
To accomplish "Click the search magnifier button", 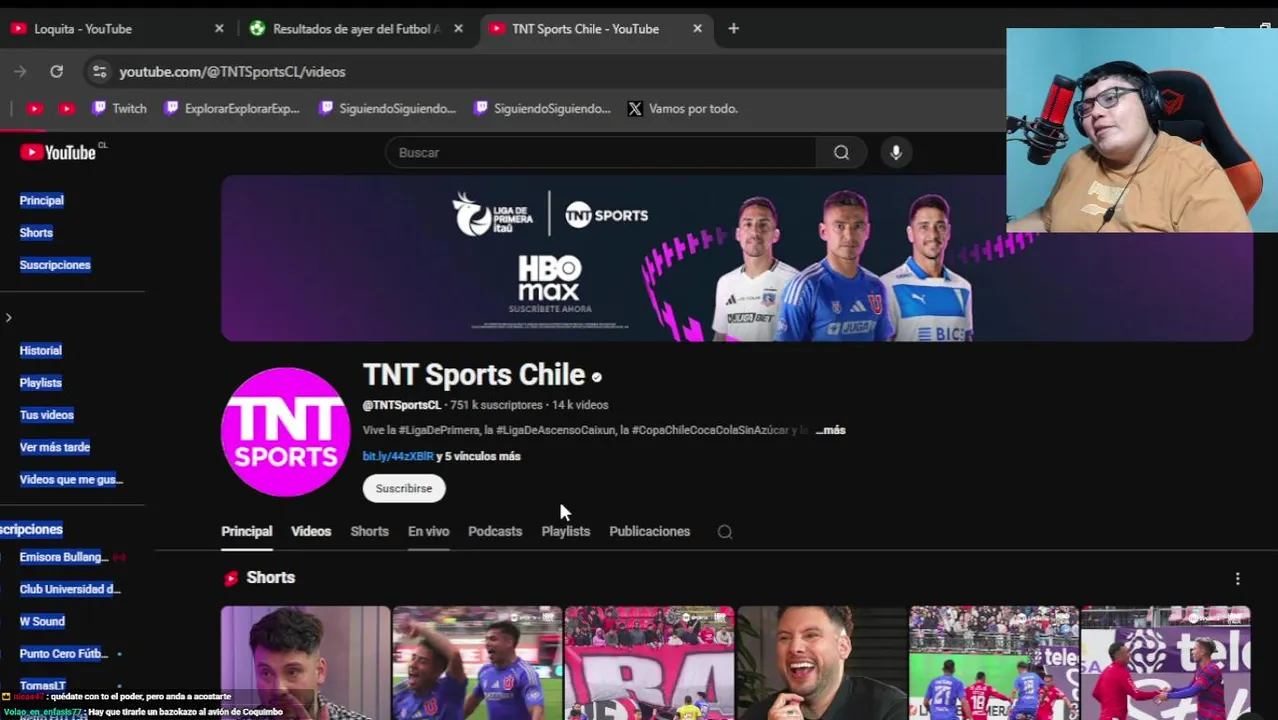I will 841,152.
